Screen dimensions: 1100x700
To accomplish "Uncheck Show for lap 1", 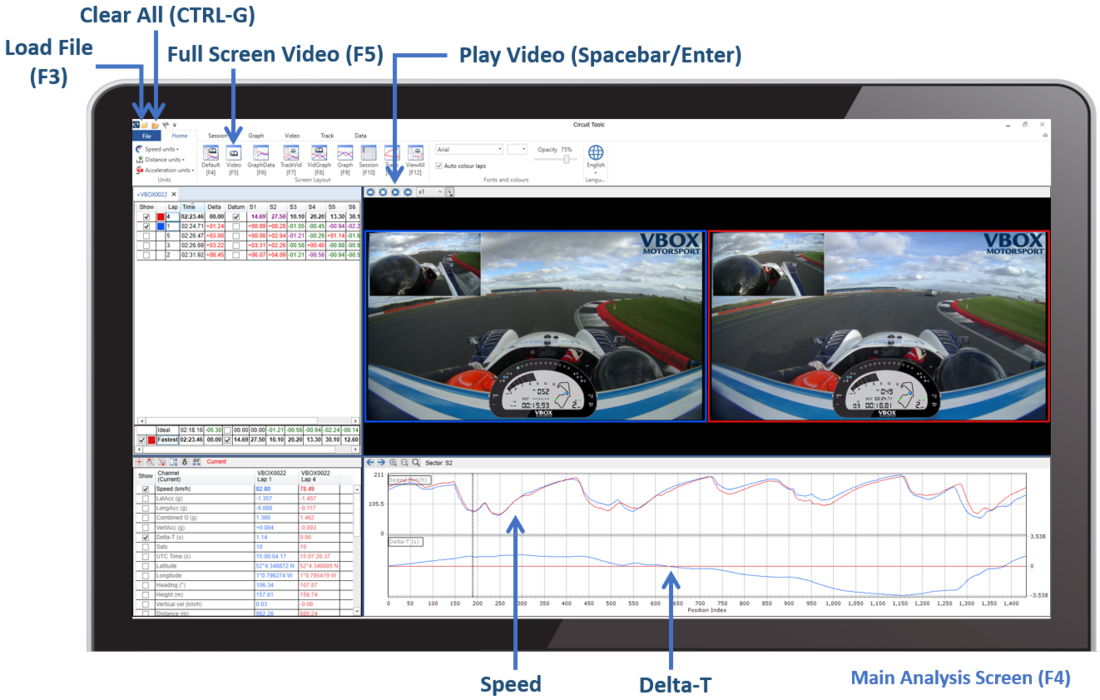I will (x=147, y=227).
